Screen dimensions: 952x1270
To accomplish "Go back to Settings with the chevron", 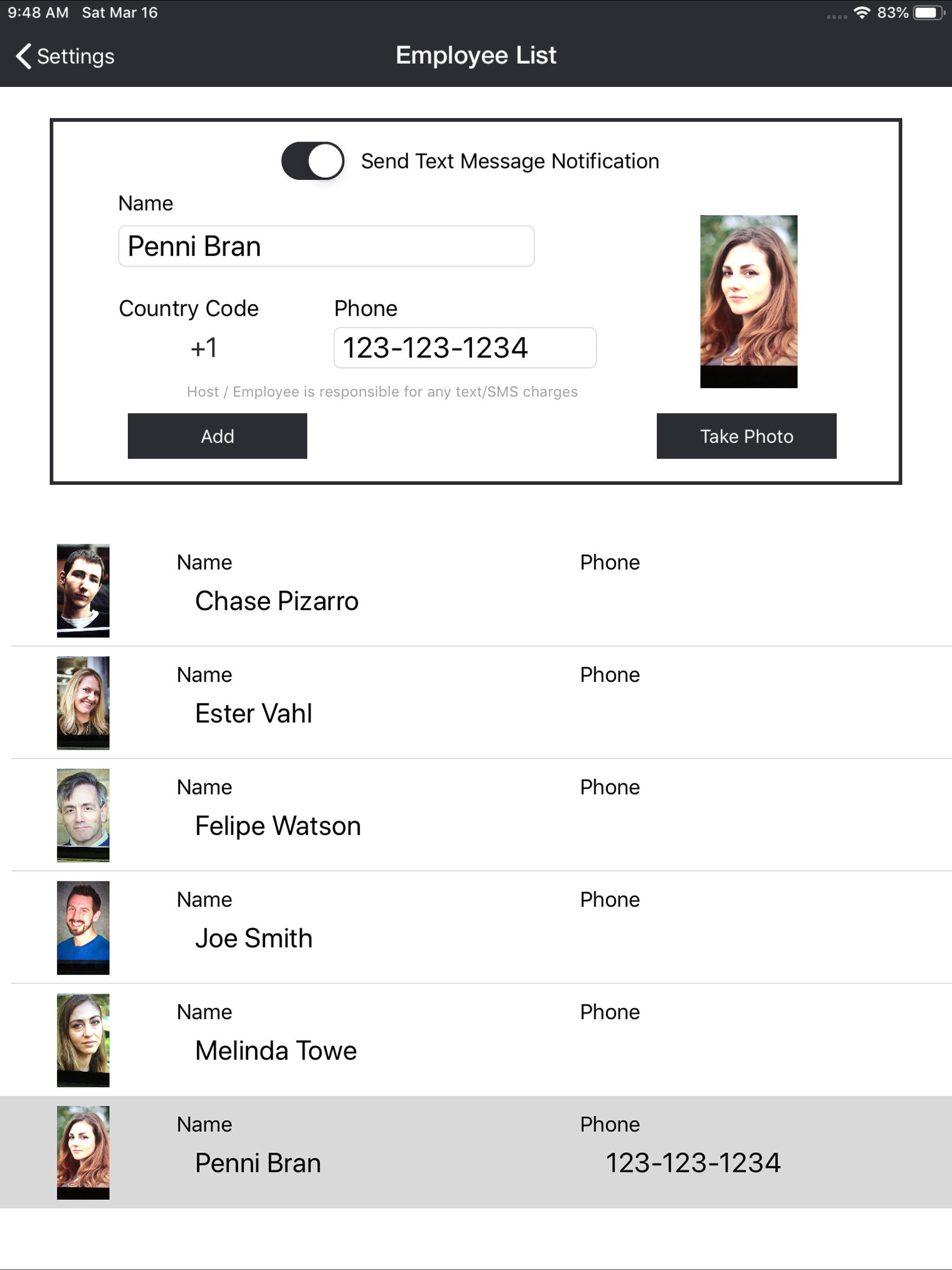I will tap(64, 56).
